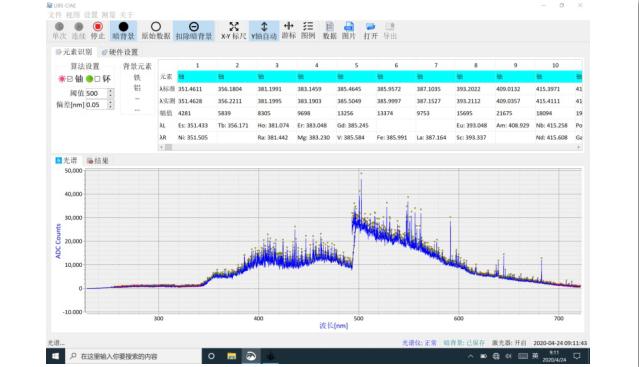Click the 打开 open file icon
639x367 pixels.
pyautogui.click(x=370, y=26)
